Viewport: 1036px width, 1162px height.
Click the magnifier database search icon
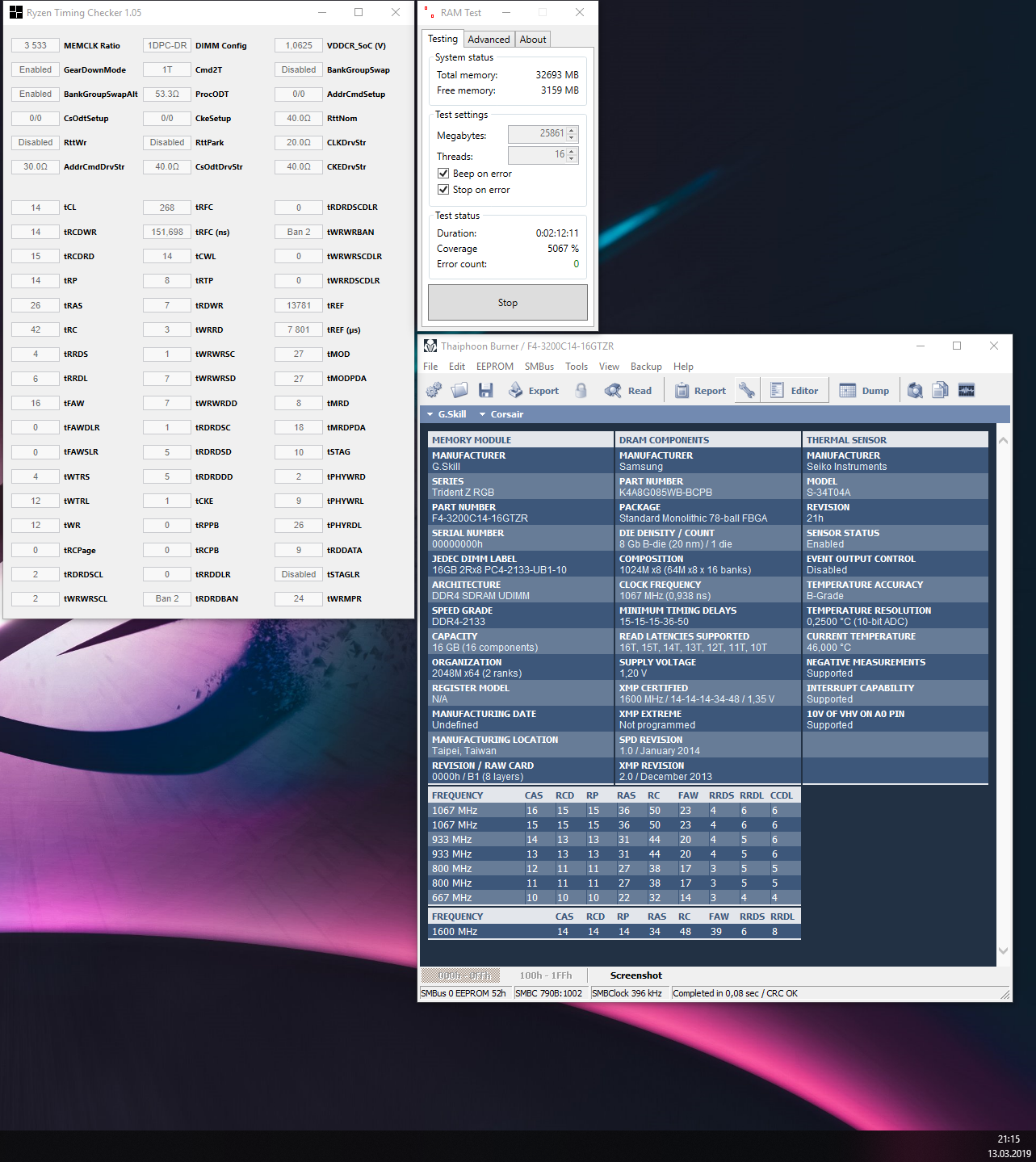tap(915, 391)
